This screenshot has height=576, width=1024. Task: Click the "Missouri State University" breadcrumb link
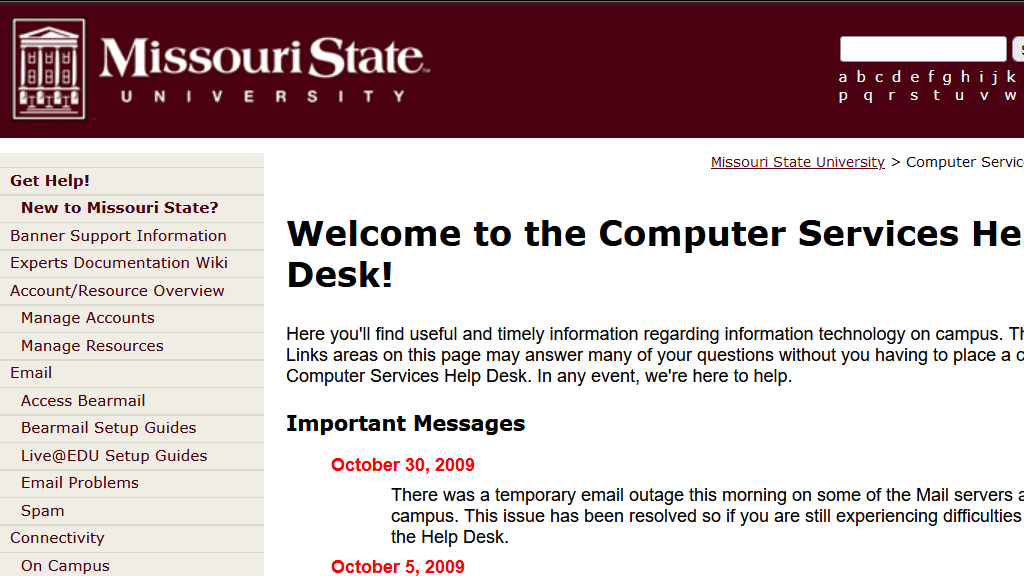[797, 162]
